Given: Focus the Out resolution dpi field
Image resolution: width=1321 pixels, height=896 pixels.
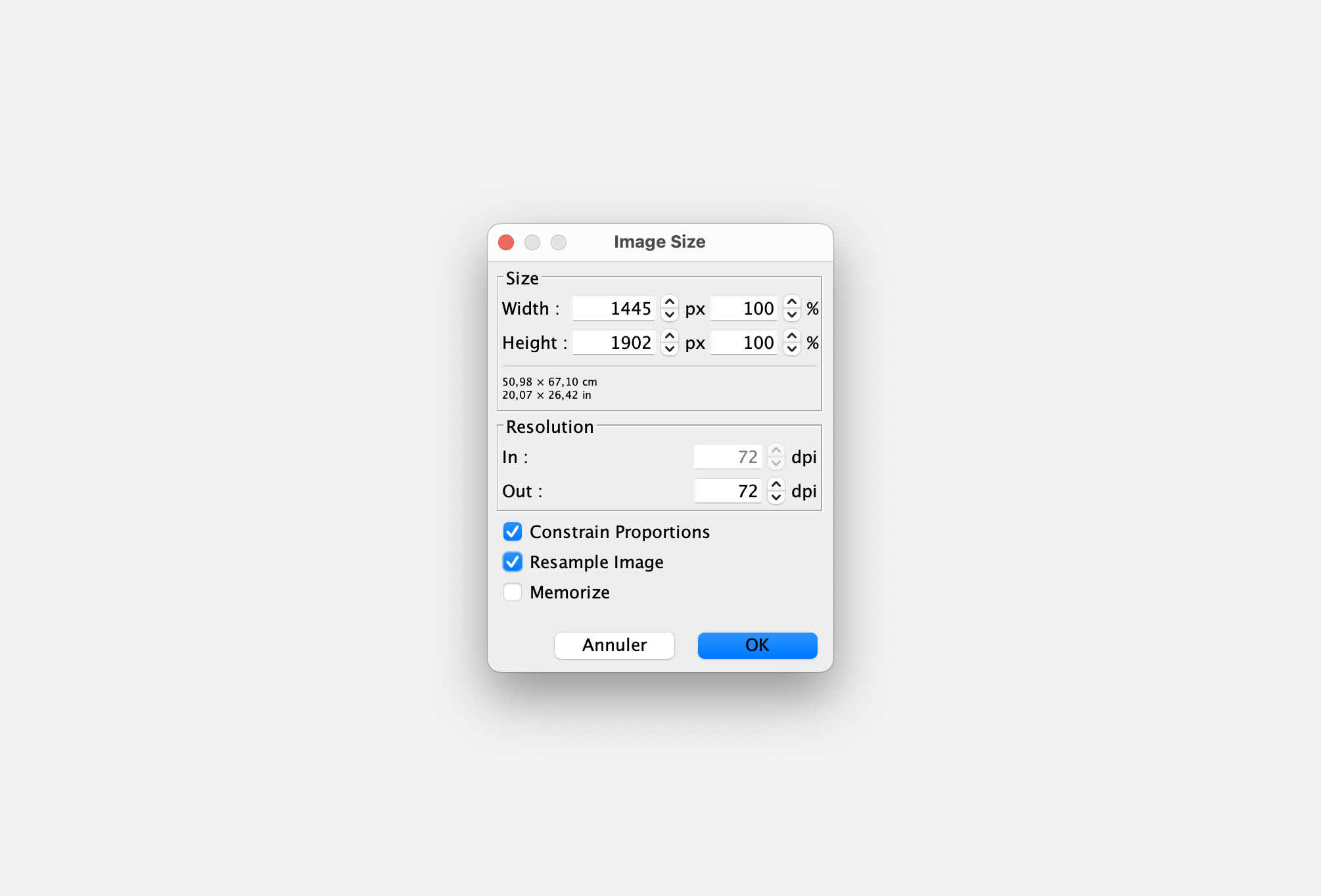Looking at the screenshot, I should point(728,491).
